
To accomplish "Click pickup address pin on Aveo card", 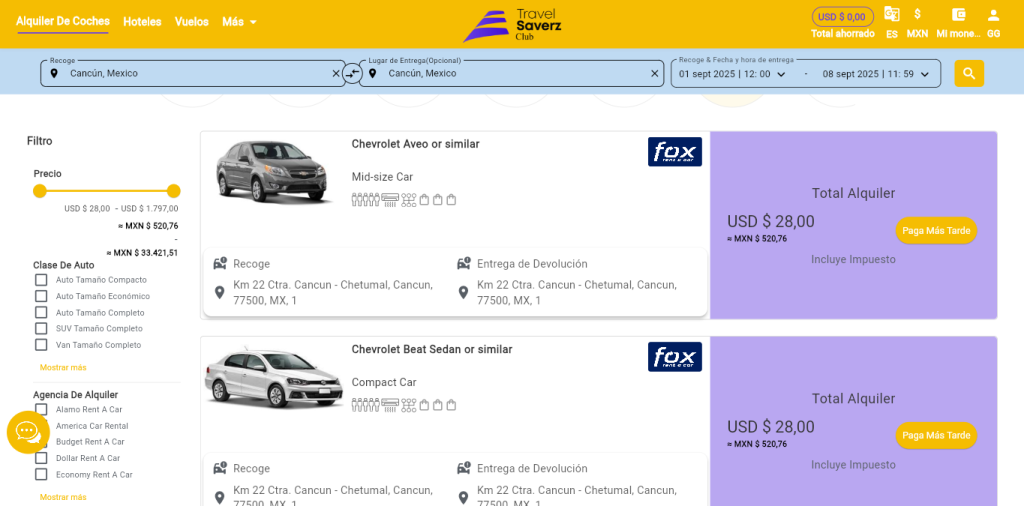I will point(219,293).
